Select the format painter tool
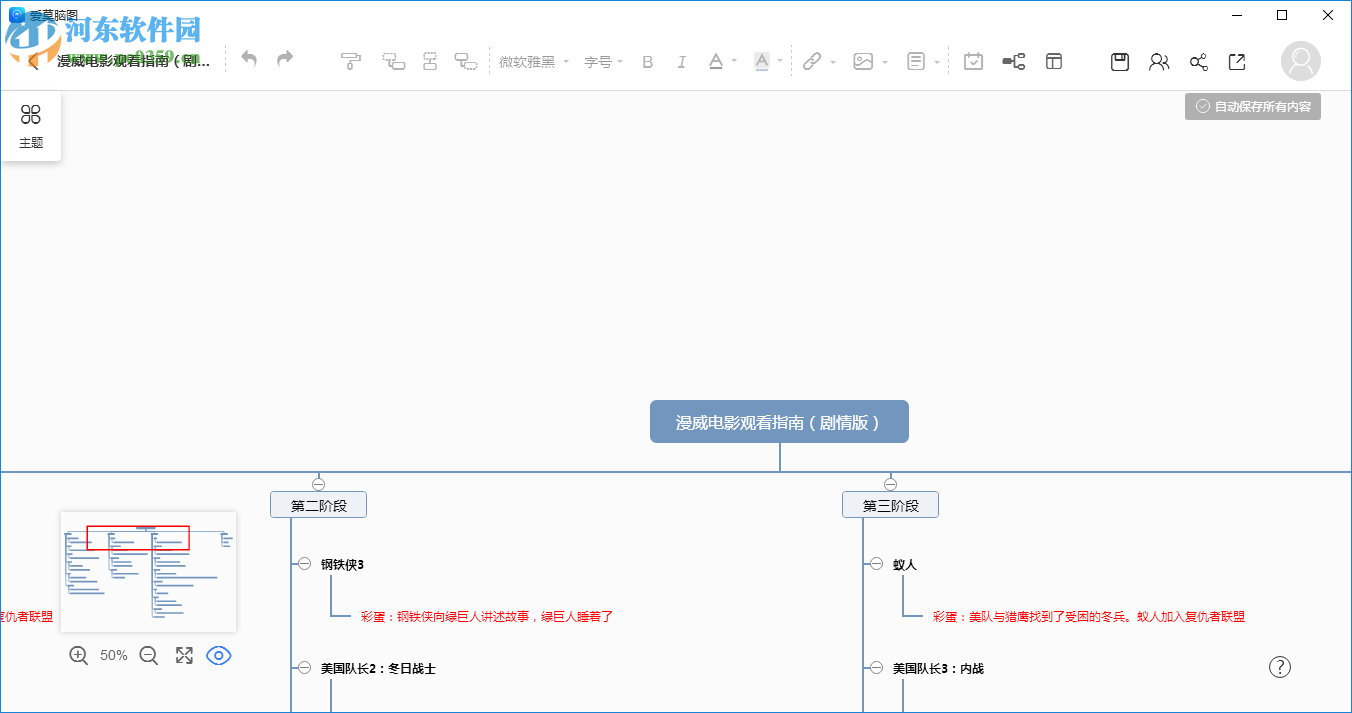Screen dimensions: 1352x713 click(351, 62)
